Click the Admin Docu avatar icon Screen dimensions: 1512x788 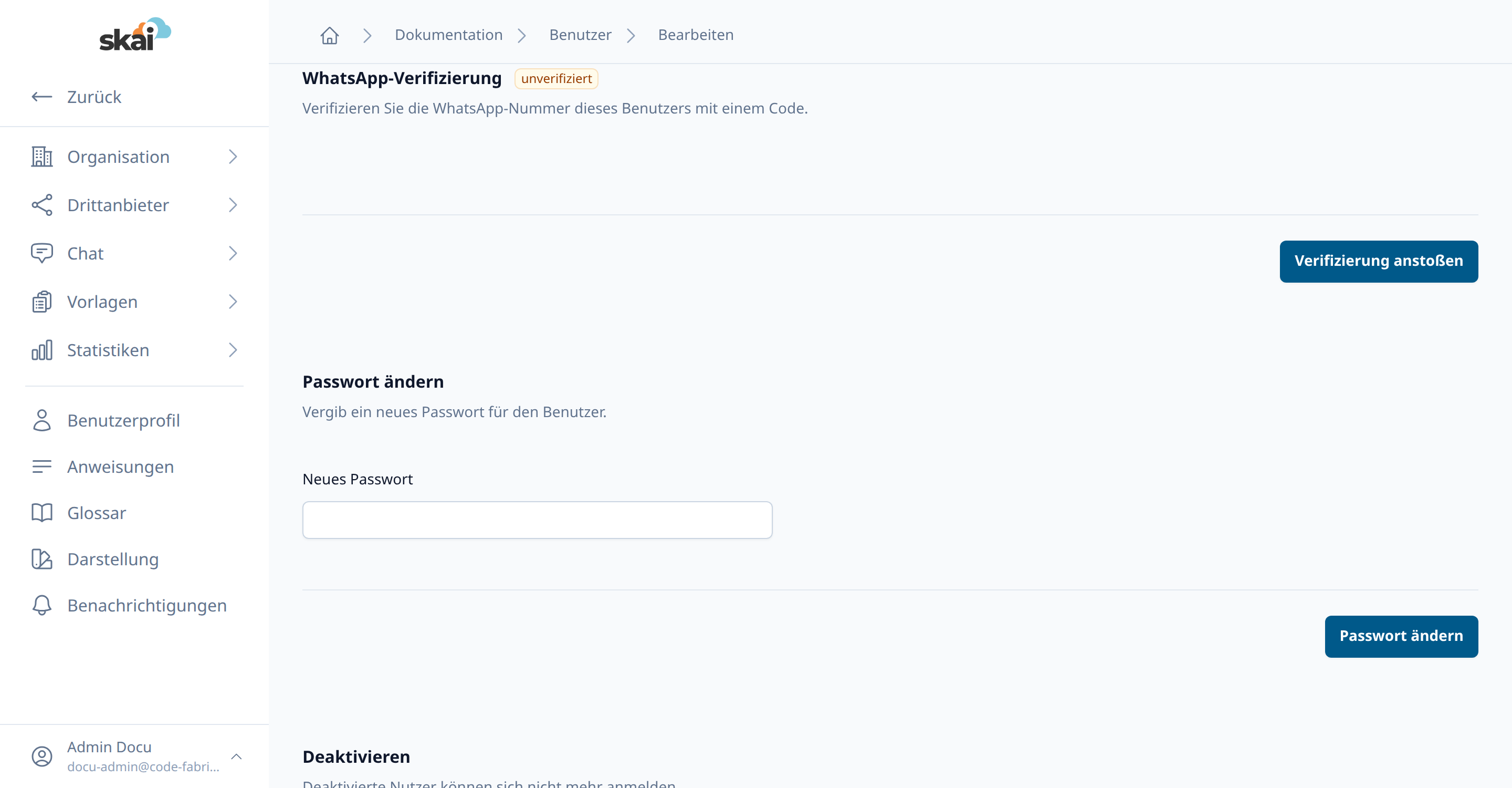pos(41,756)
